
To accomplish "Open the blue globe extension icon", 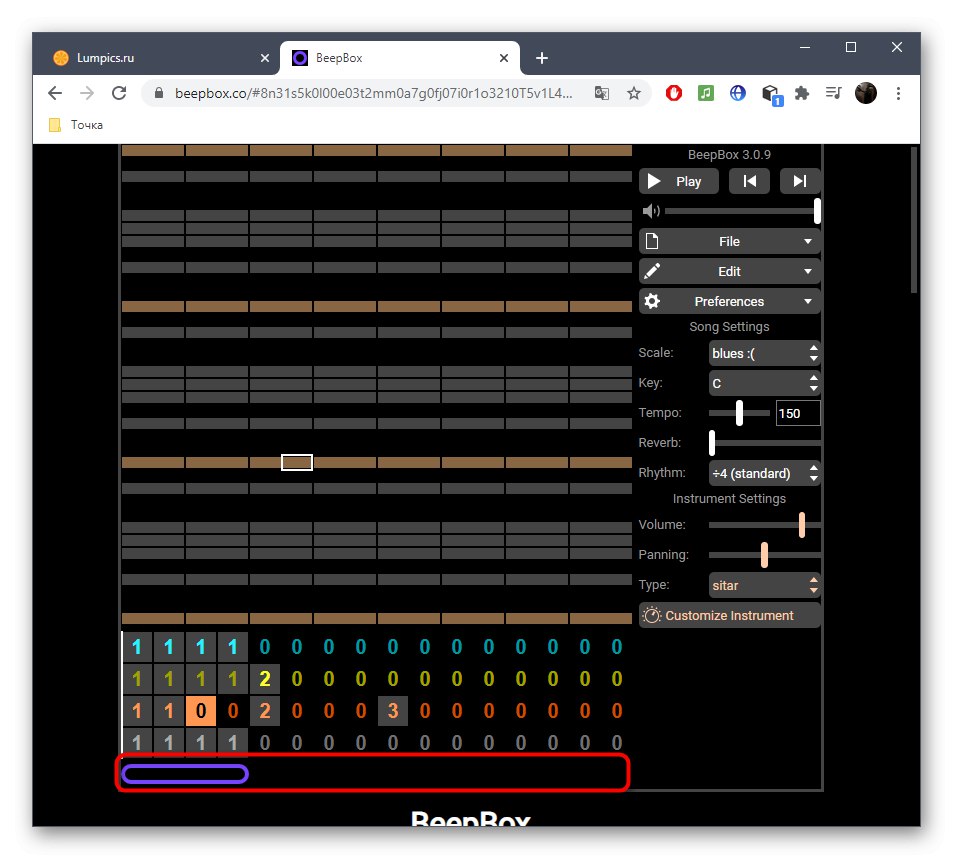I will (738, 93).
